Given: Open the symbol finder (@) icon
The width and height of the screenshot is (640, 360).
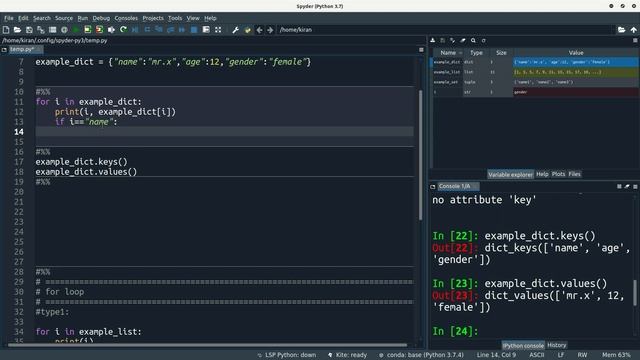Looking at the screenshot, I should tap(64, 30).
